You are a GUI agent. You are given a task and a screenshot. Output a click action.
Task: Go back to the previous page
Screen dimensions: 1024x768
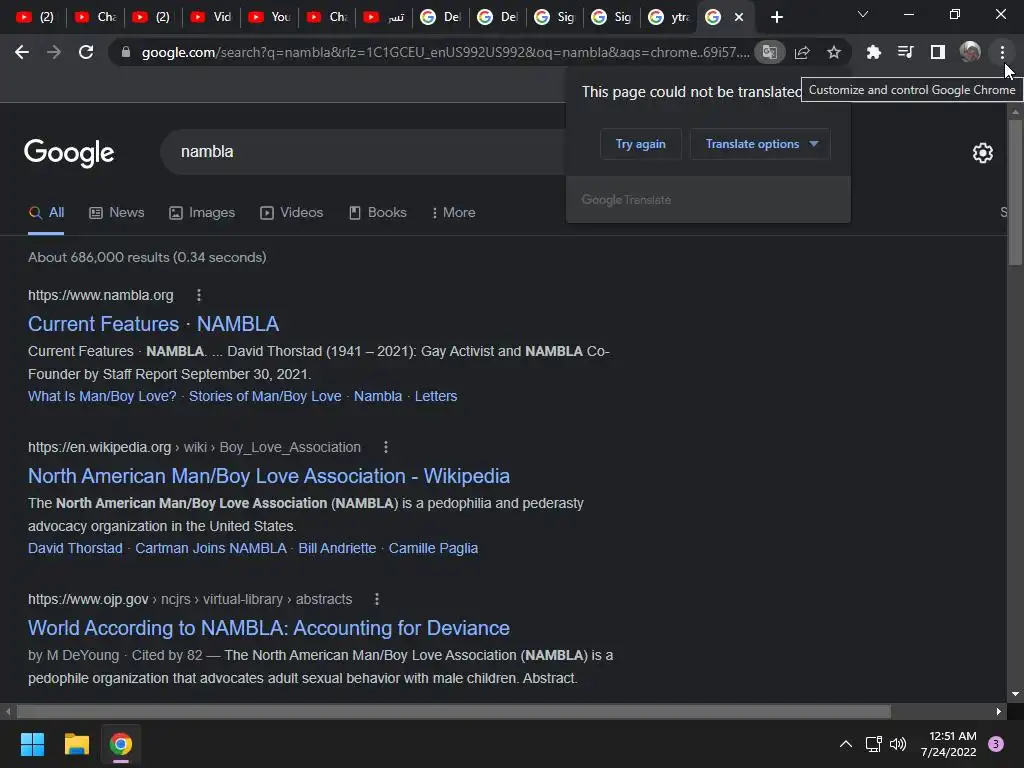[22, 52]
